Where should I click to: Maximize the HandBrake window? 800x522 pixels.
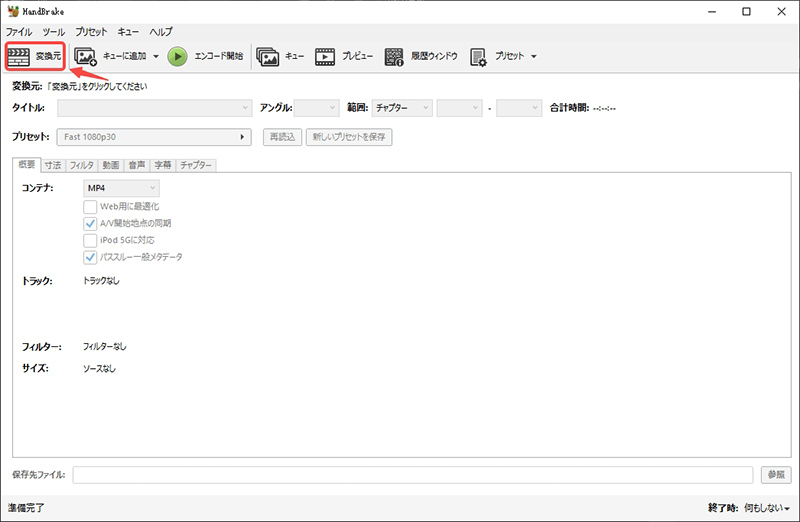point(746,12)
